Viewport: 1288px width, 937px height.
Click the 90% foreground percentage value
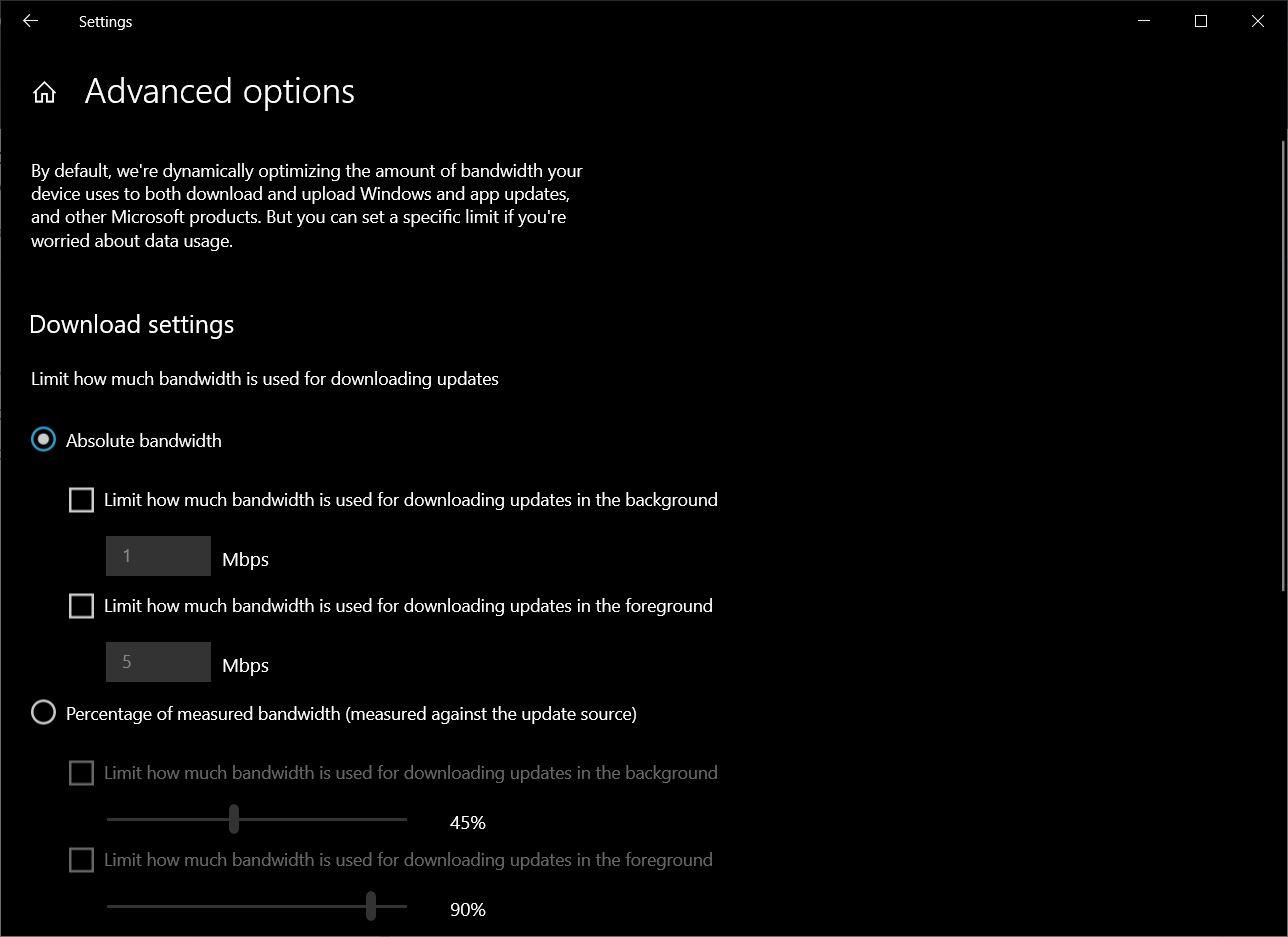coord(467,909)
